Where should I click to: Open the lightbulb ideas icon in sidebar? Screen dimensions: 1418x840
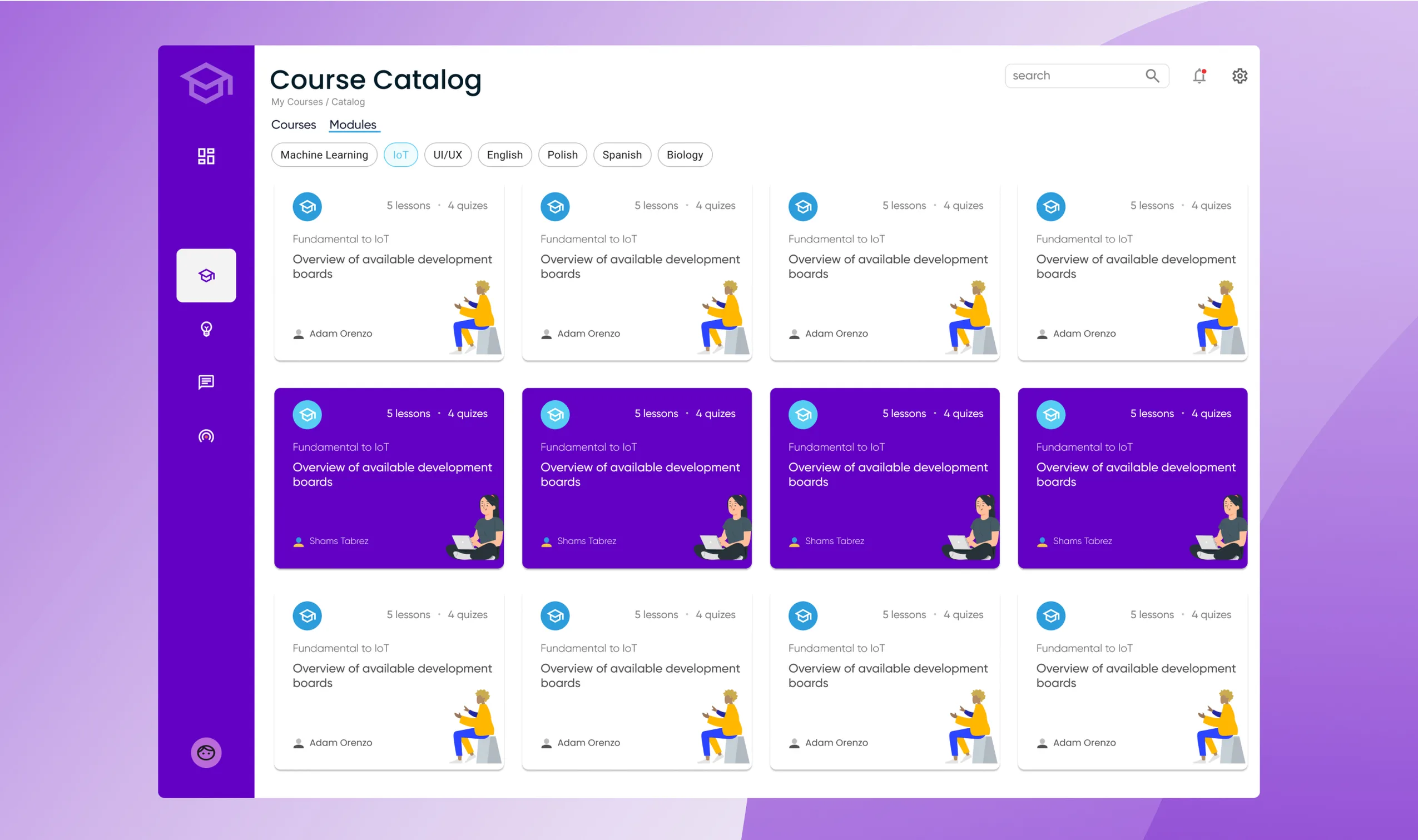coord(206,329)
